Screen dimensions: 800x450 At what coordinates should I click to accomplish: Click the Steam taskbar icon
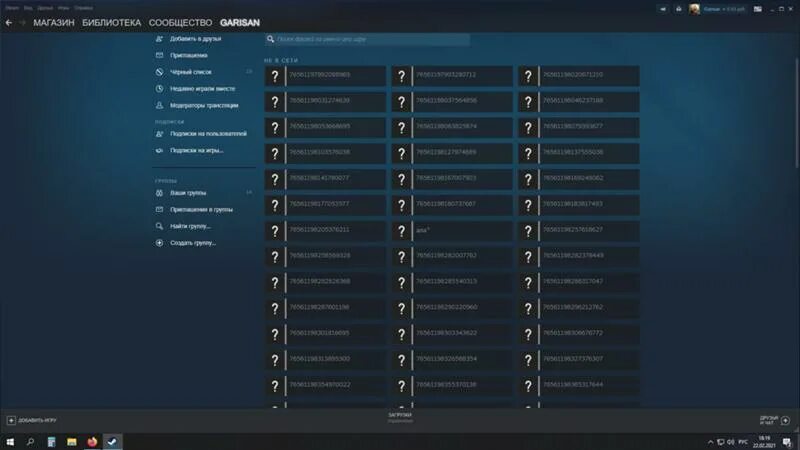(112, 442)
